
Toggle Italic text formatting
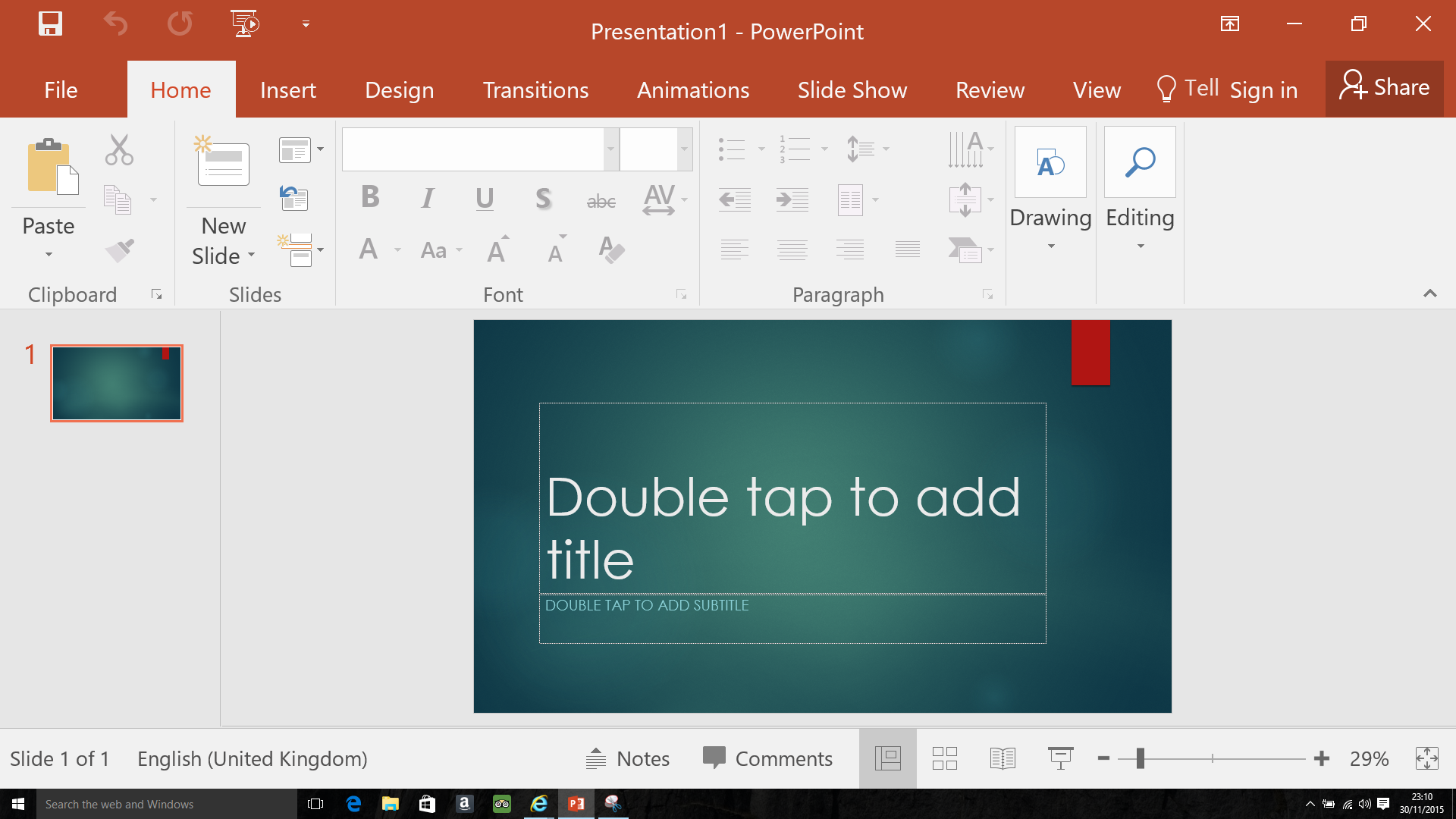tap(428, 199)
